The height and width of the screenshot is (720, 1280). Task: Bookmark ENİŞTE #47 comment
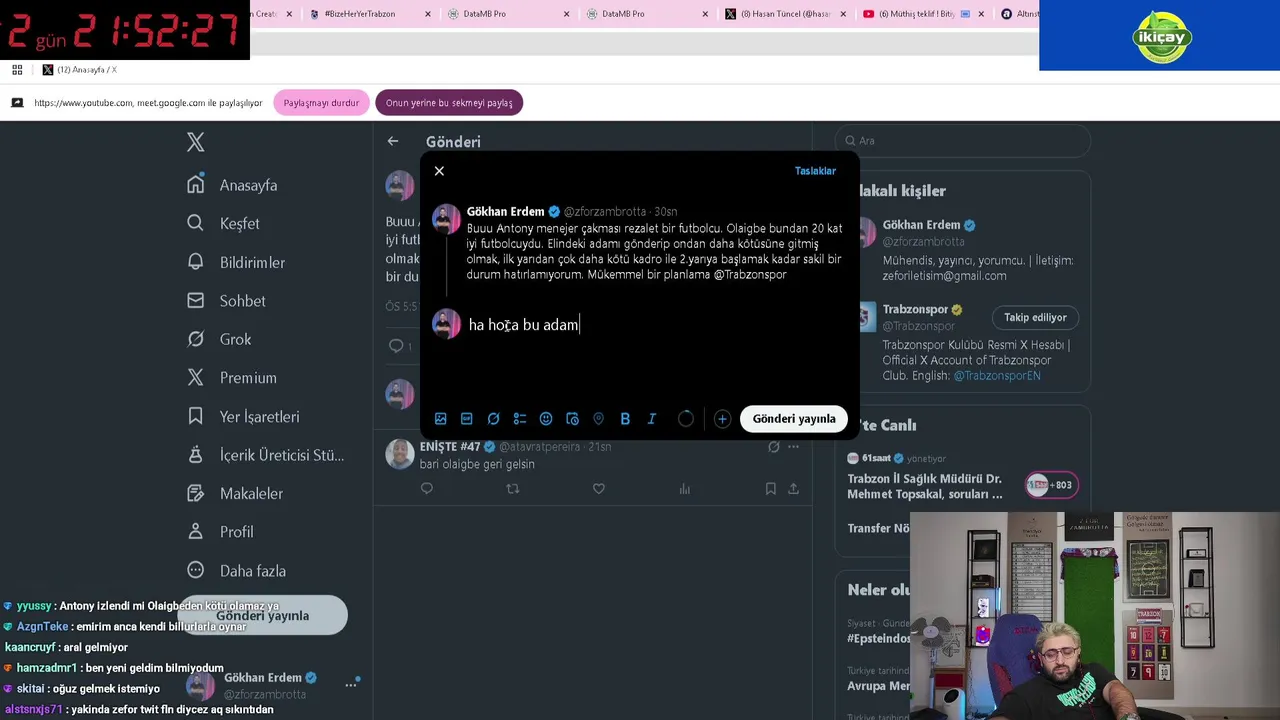[770, 489]
